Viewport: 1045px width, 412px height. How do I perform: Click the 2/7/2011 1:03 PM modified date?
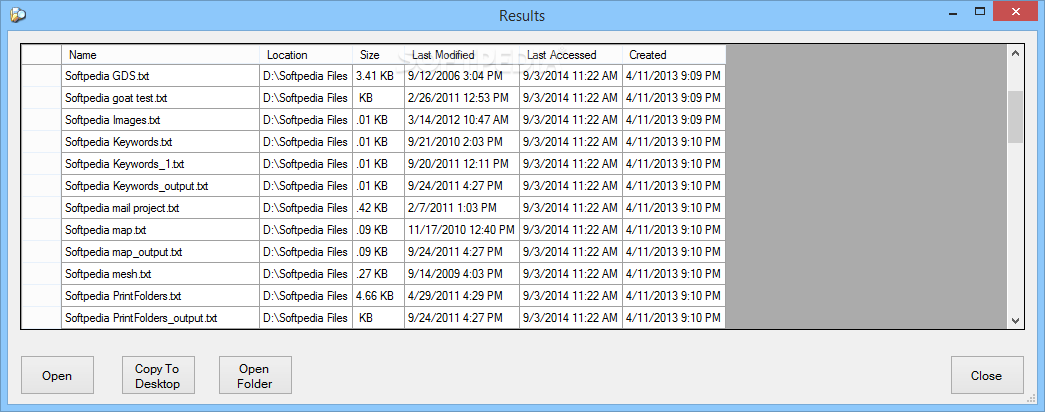click(462, 208)
